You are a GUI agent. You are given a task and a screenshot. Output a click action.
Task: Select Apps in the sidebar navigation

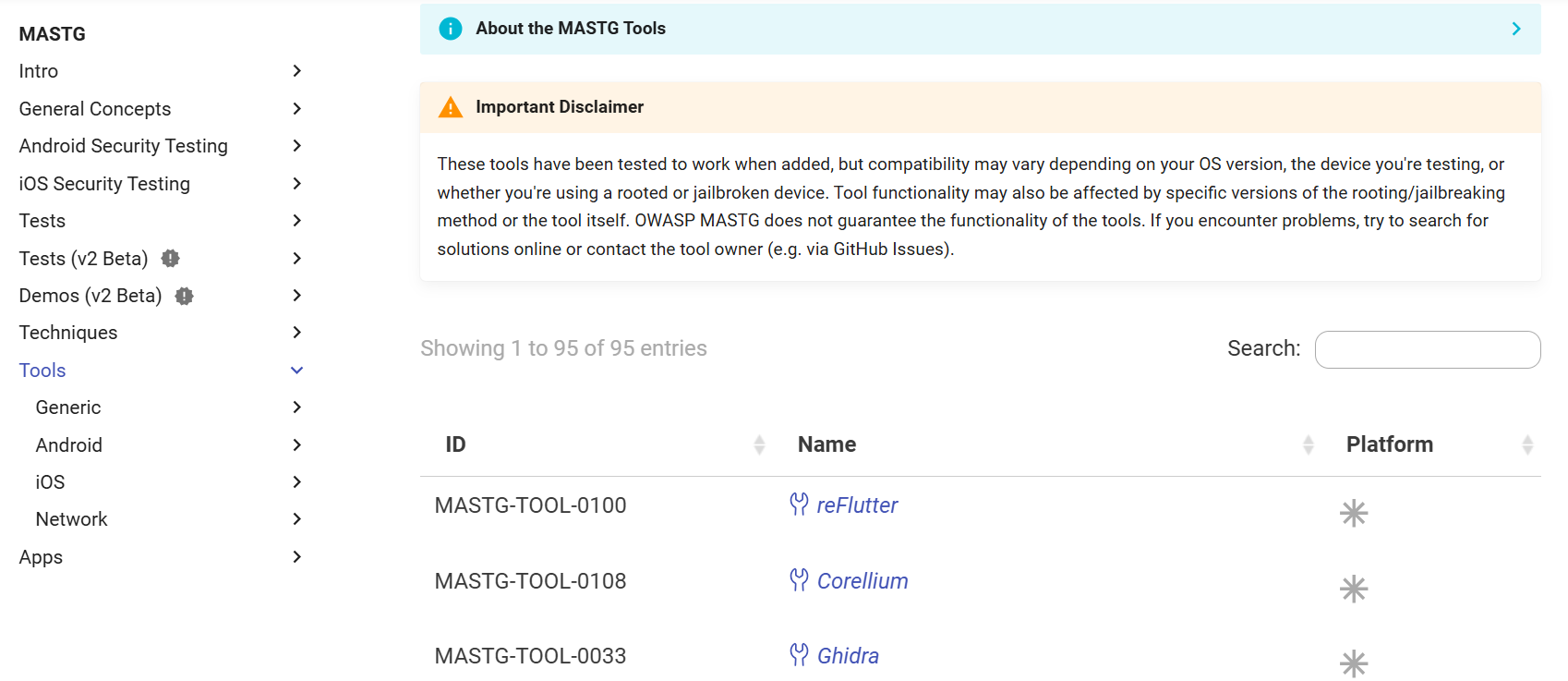tap(40, 556)
